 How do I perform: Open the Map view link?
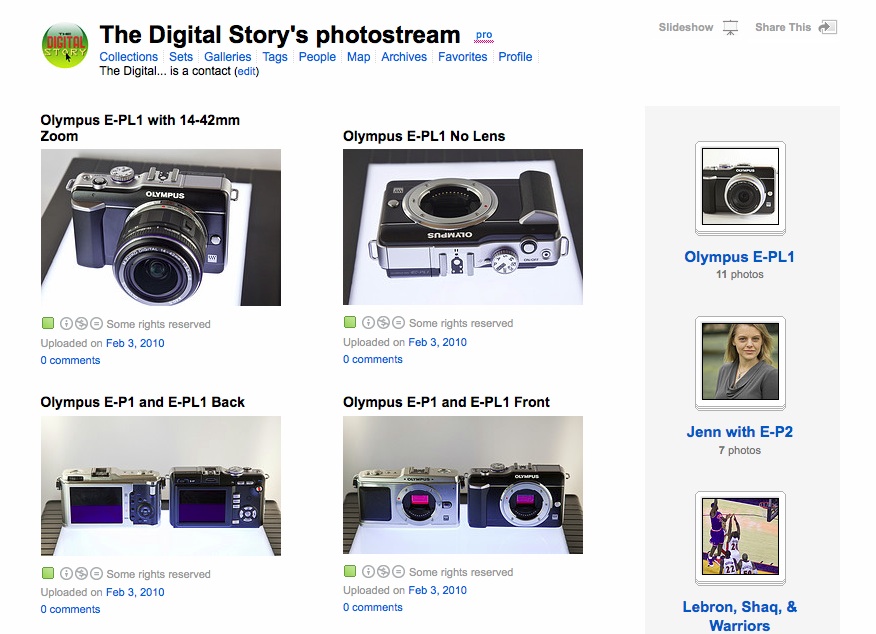point(358,57)
